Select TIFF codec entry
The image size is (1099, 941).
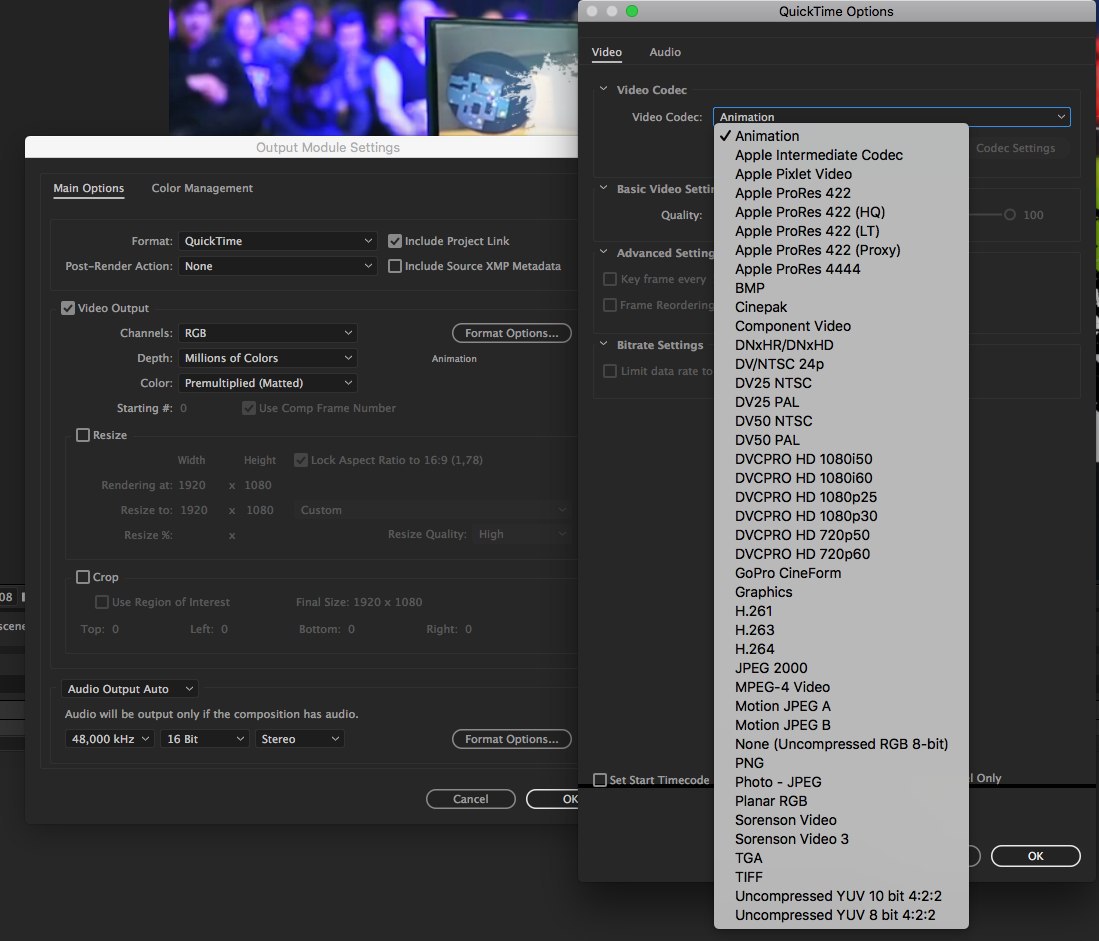[x=749, y=877]
